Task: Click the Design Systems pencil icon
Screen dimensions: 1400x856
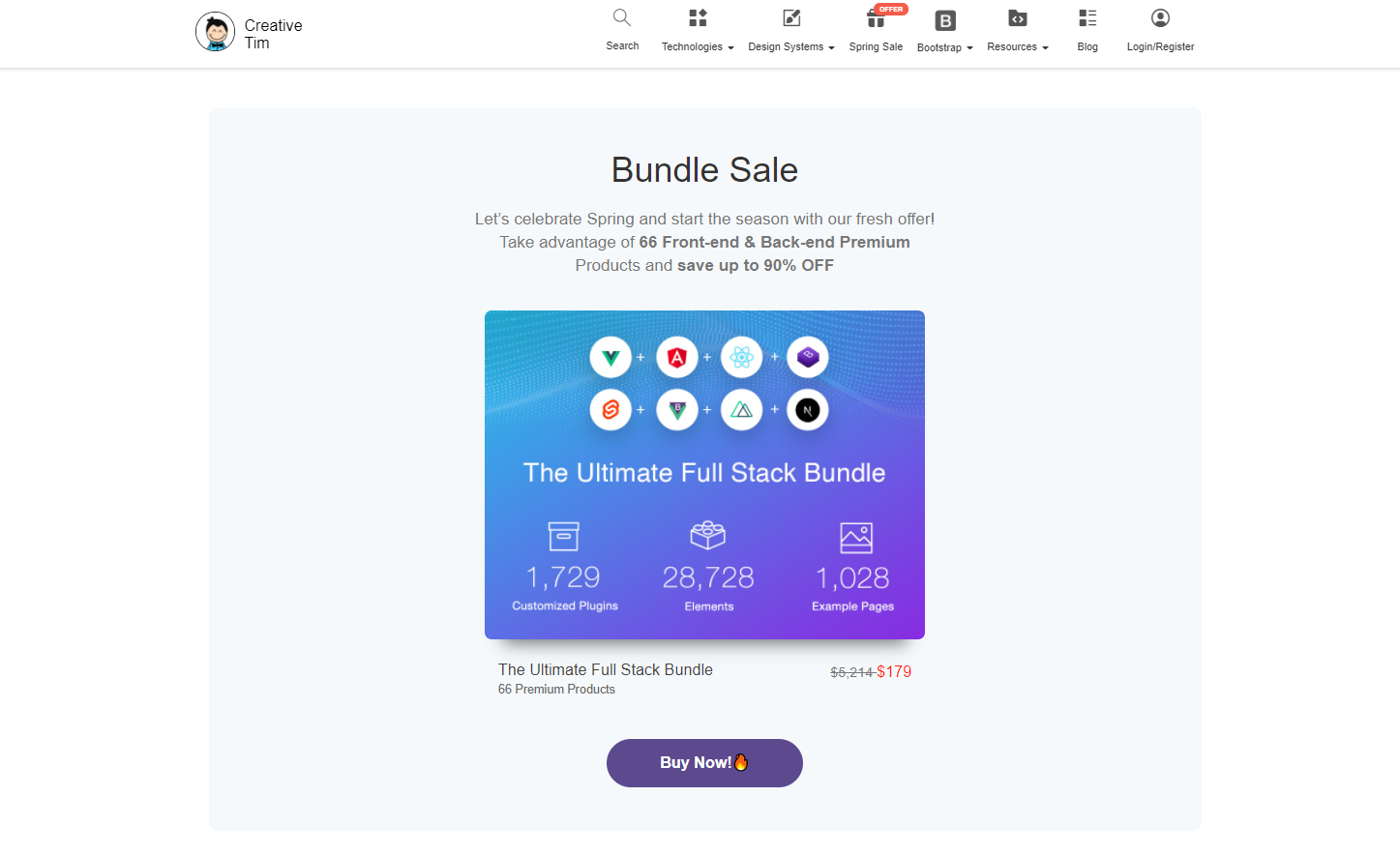Action: click(x=791, y=17)
